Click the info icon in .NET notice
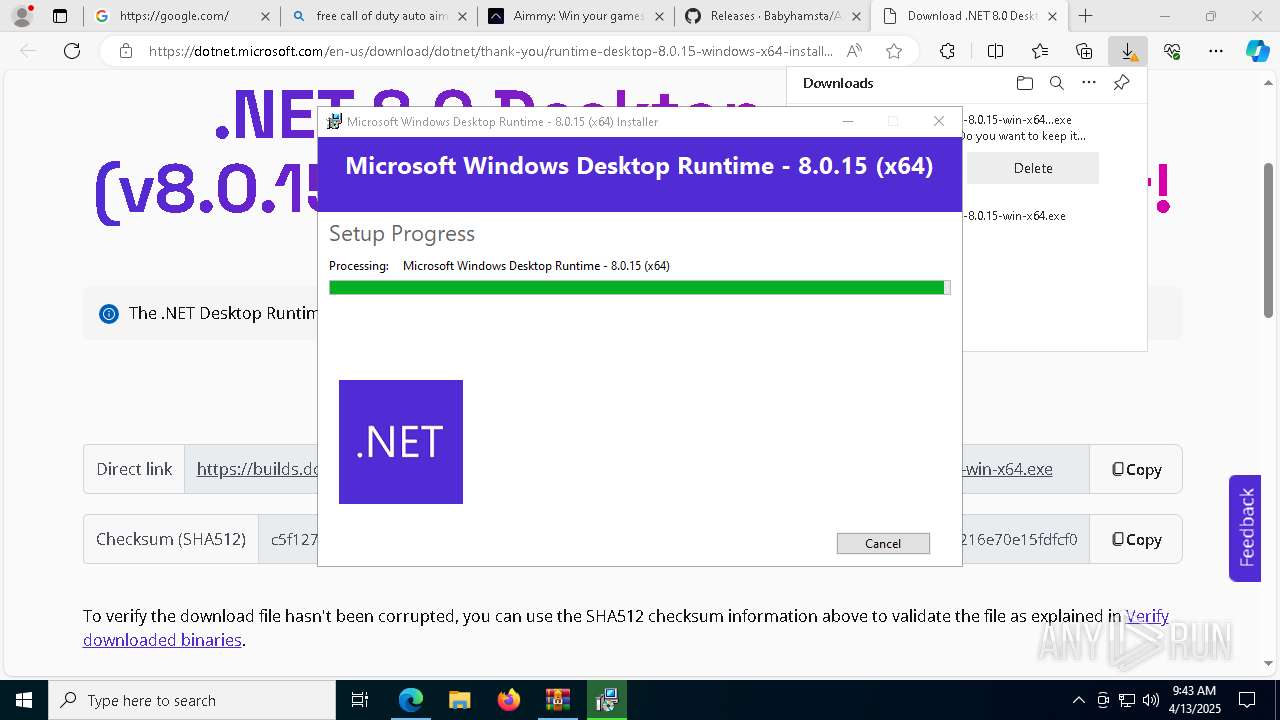Screen dimensions: 1280x720 108,314
